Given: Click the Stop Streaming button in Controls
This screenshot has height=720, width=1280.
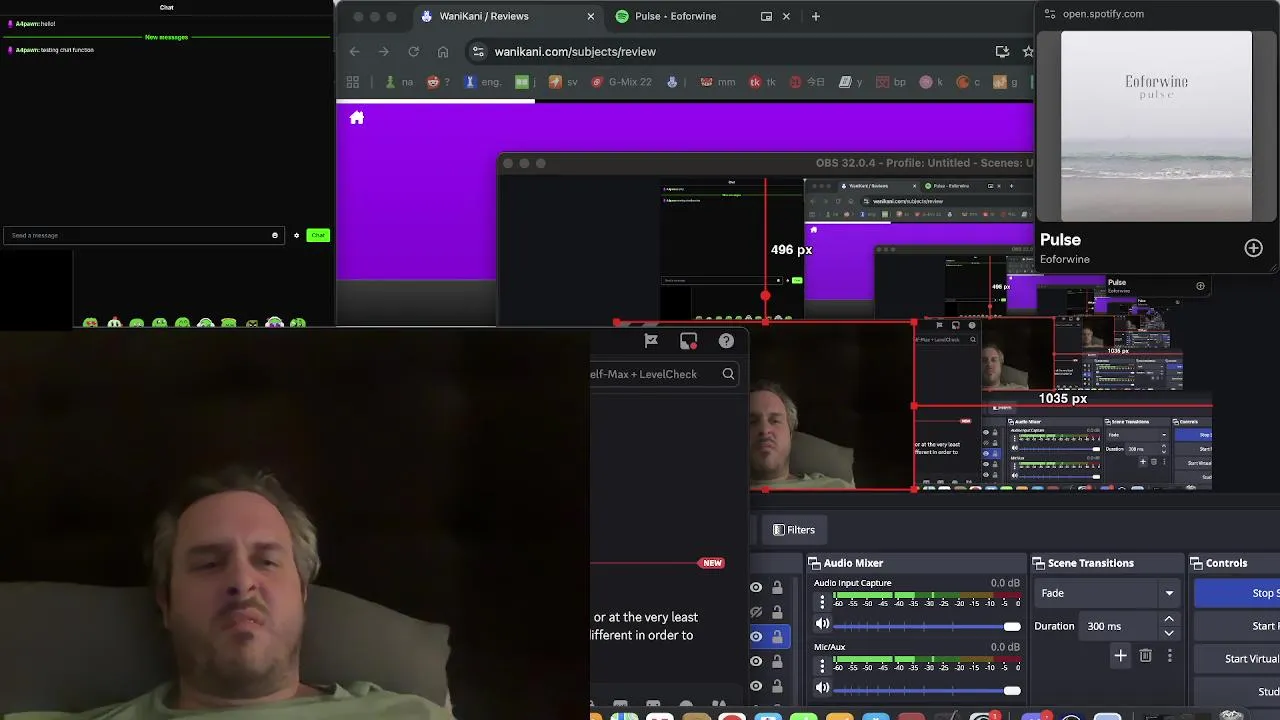Looking at the screenshot, I should [1237, 593].
